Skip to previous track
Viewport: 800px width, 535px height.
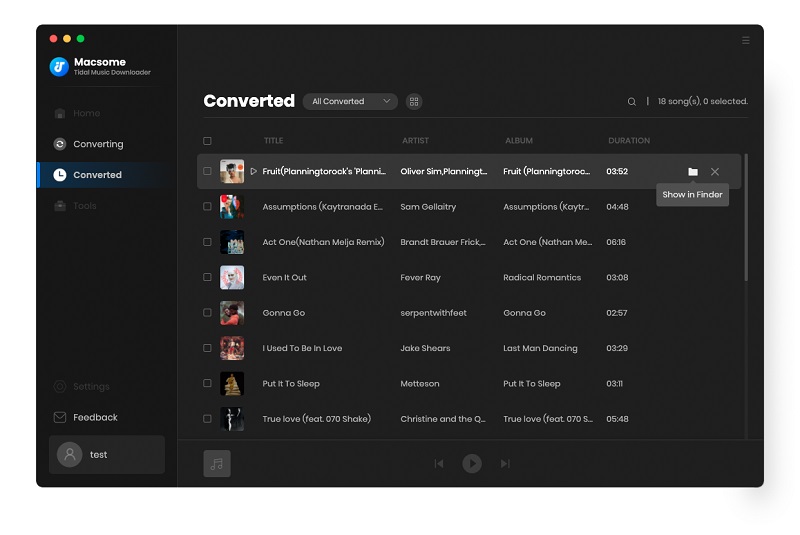tap(439, 464)
